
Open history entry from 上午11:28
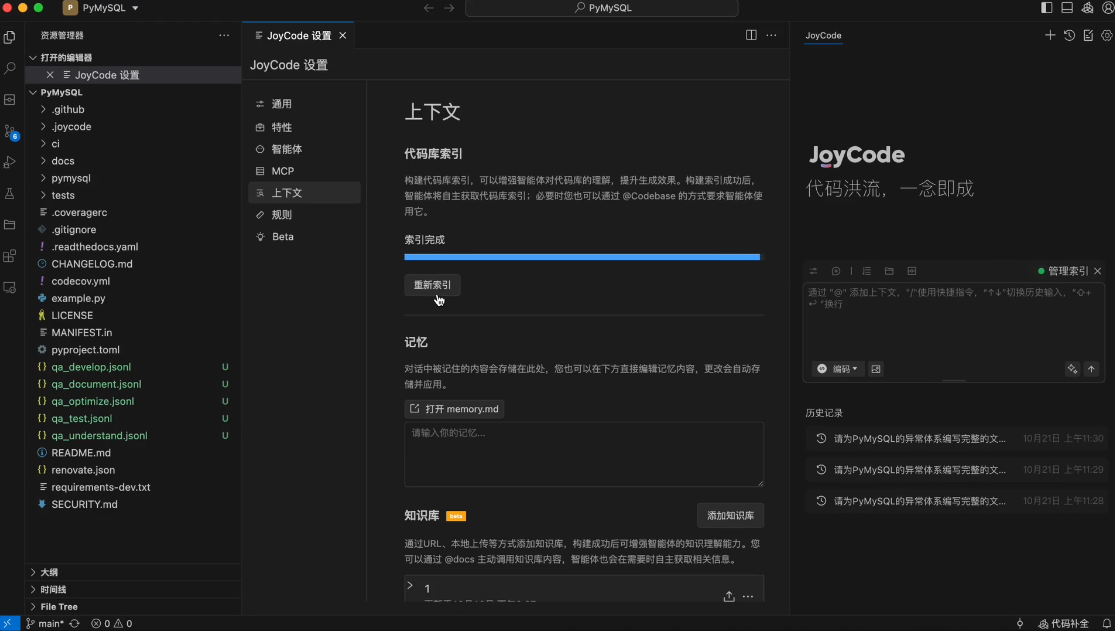[x=955, y=502]
